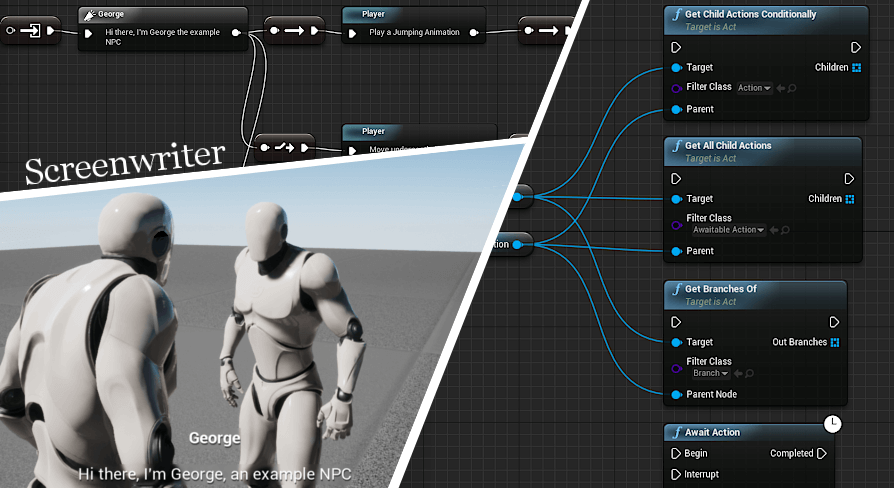The width and height of the screenshot is (894, 488).
Task: Click George node's speech icon
Action: tap(91, 15)
